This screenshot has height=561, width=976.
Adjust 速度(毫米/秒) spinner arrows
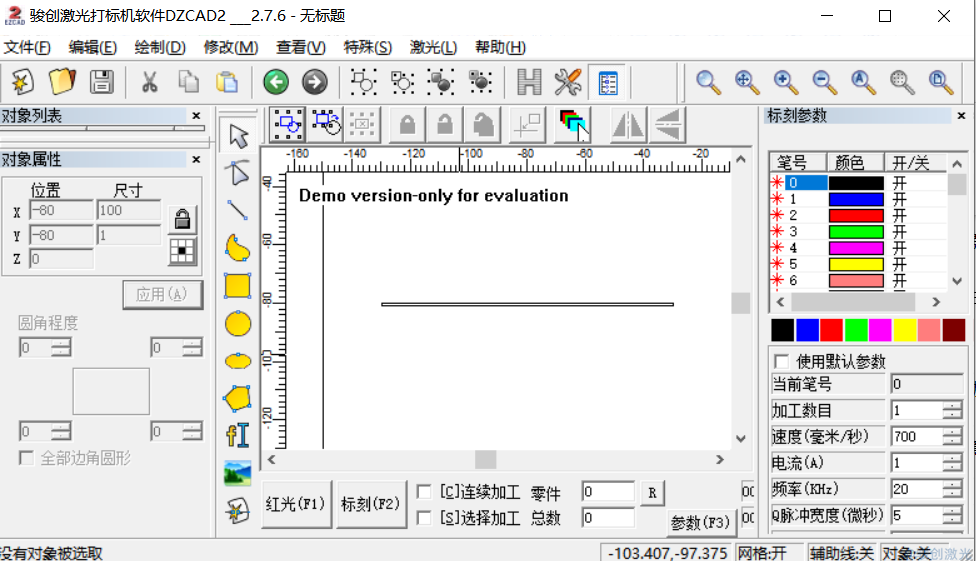pyautogui.click(x=952, y=436)
